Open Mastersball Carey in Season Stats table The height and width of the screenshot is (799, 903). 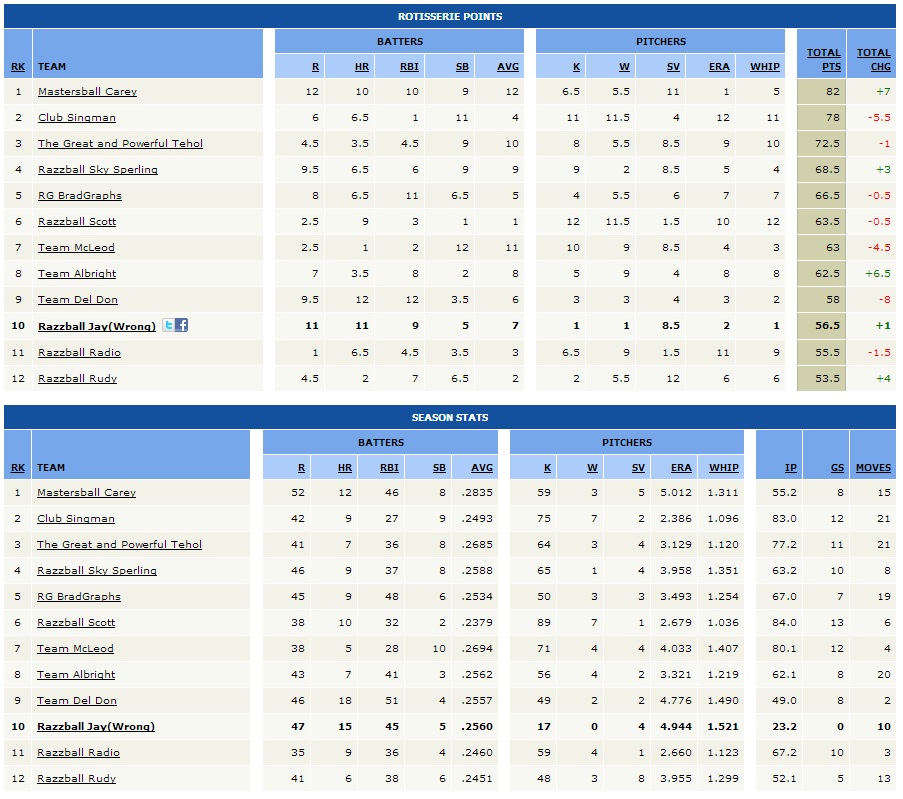pos(86,493)
